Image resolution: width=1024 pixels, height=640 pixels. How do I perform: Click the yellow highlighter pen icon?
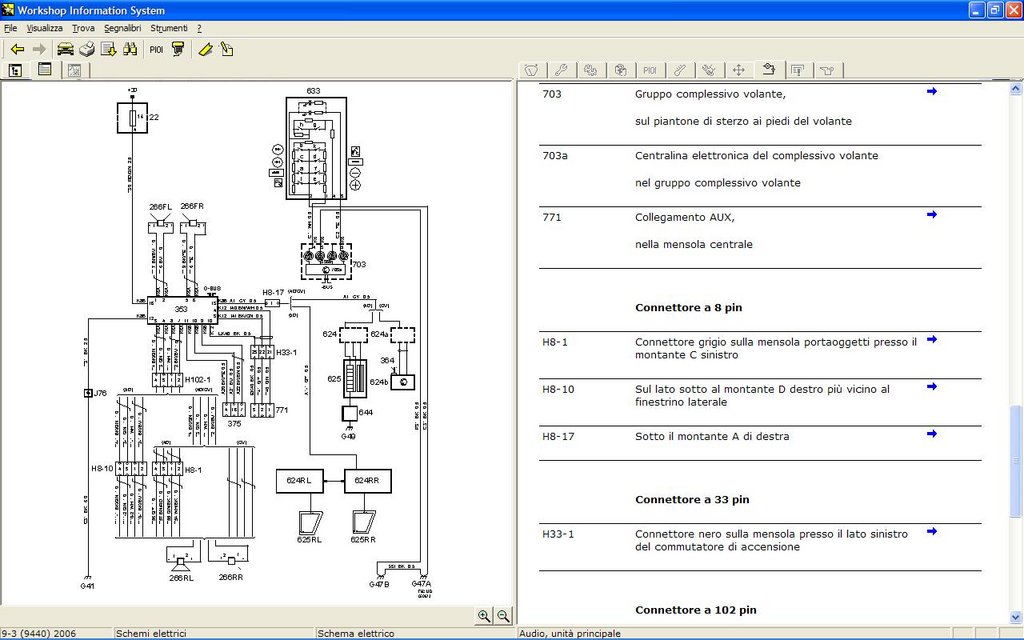(205, 49)
